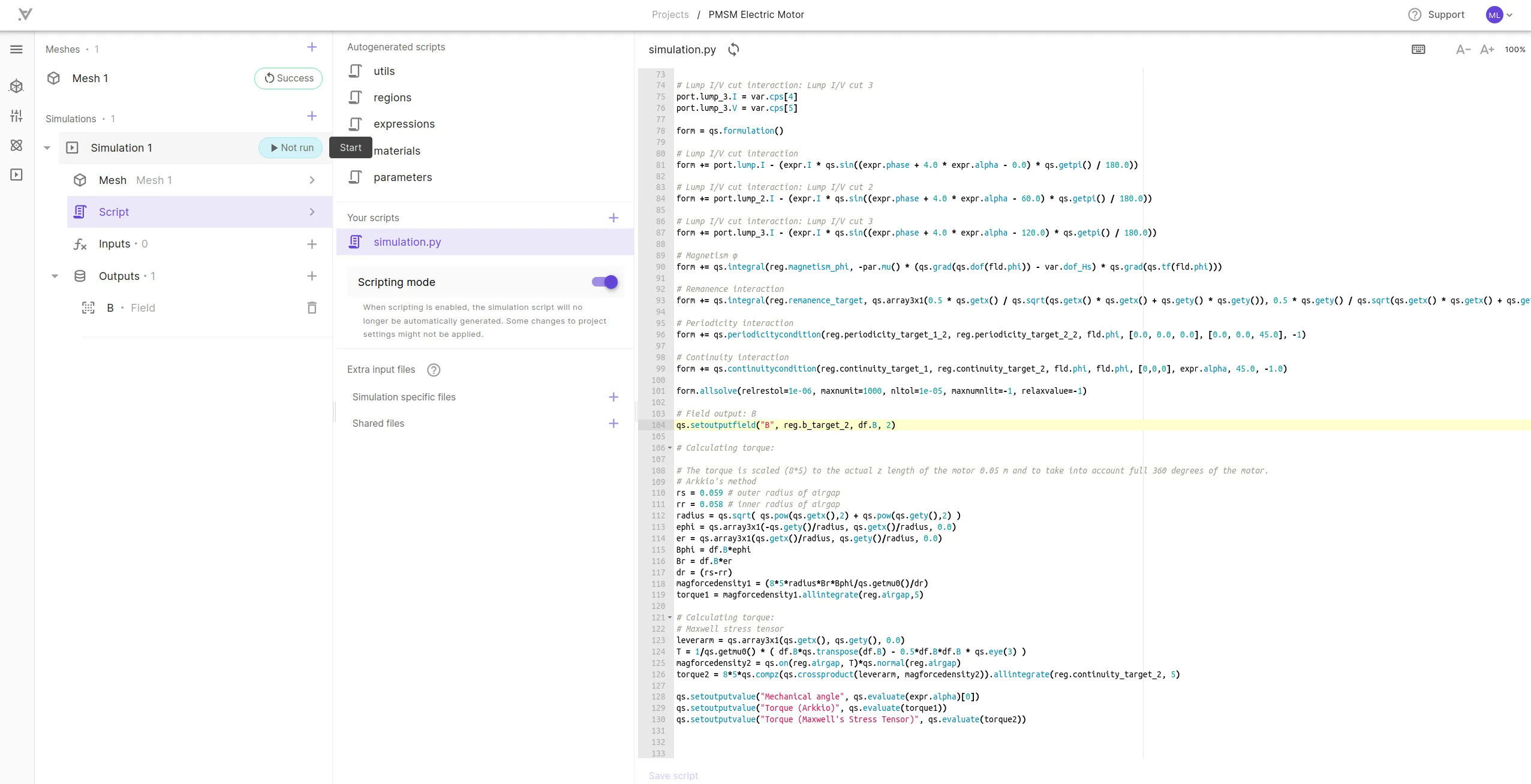
Task: Click the script file icon for simulation.py
Action: (x=355, y=241)
